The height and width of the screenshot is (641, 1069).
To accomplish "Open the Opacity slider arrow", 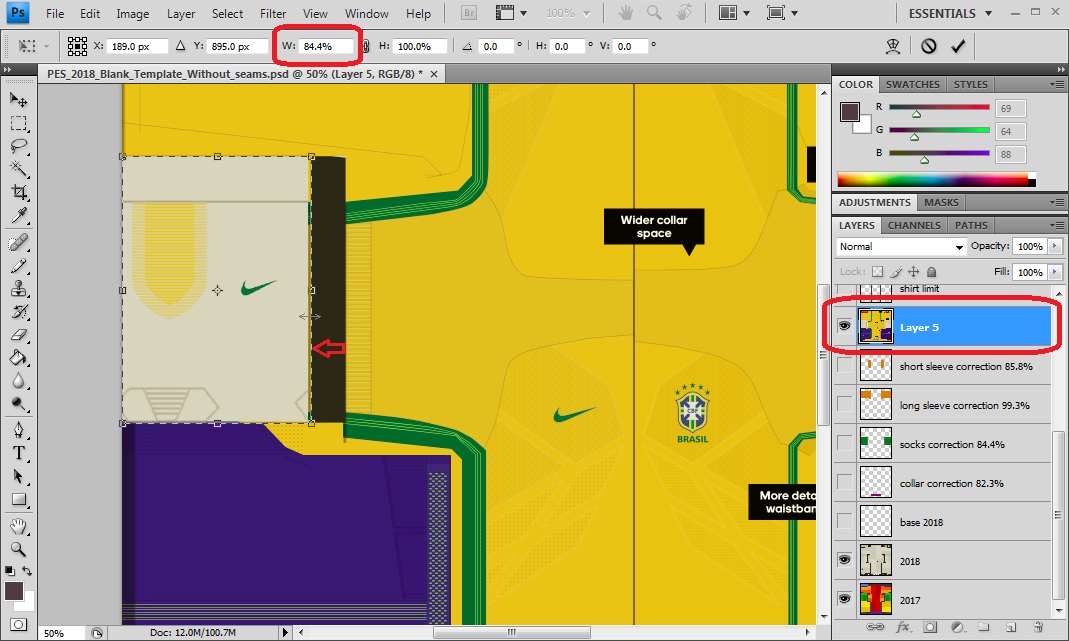I will pyautogui.click(x=1055, y=246).
